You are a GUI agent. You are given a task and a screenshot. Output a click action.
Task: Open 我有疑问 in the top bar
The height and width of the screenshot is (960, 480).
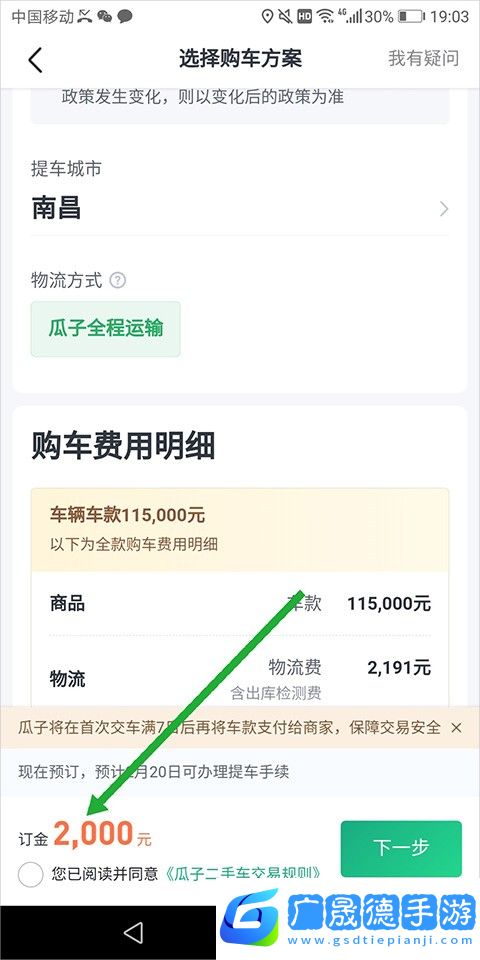[x=424, y=58]
